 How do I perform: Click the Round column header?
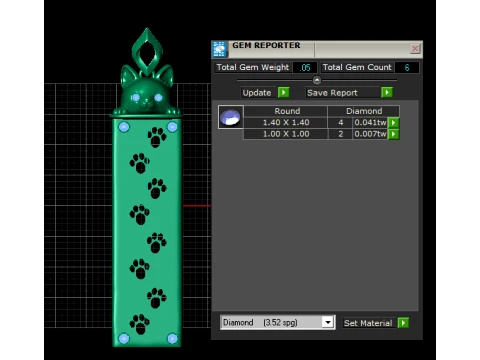coord(286,111)
